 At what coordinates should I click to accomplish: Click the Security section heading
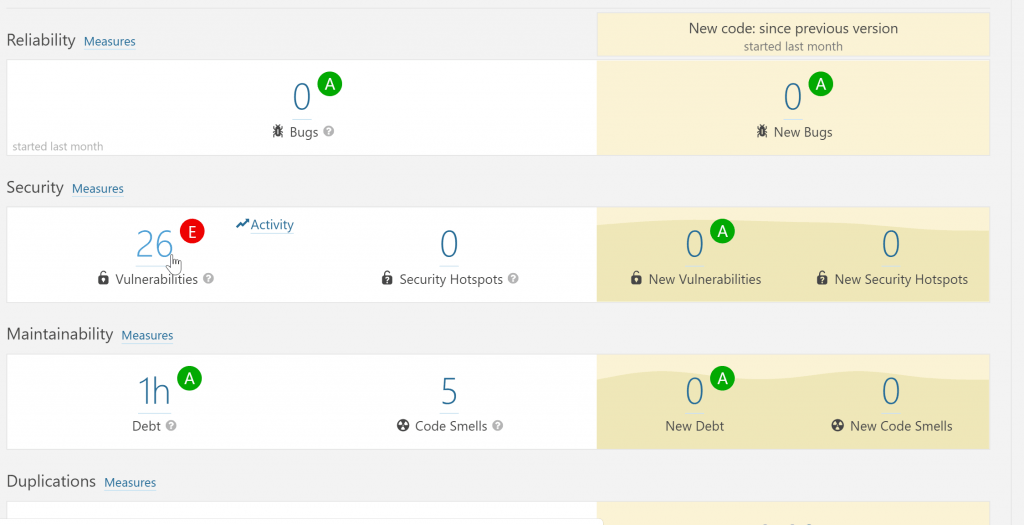(x=35, y=187)
